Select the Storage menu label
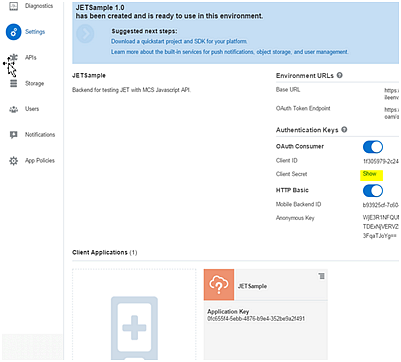This screenshot has width=401, height=362. 34,83
